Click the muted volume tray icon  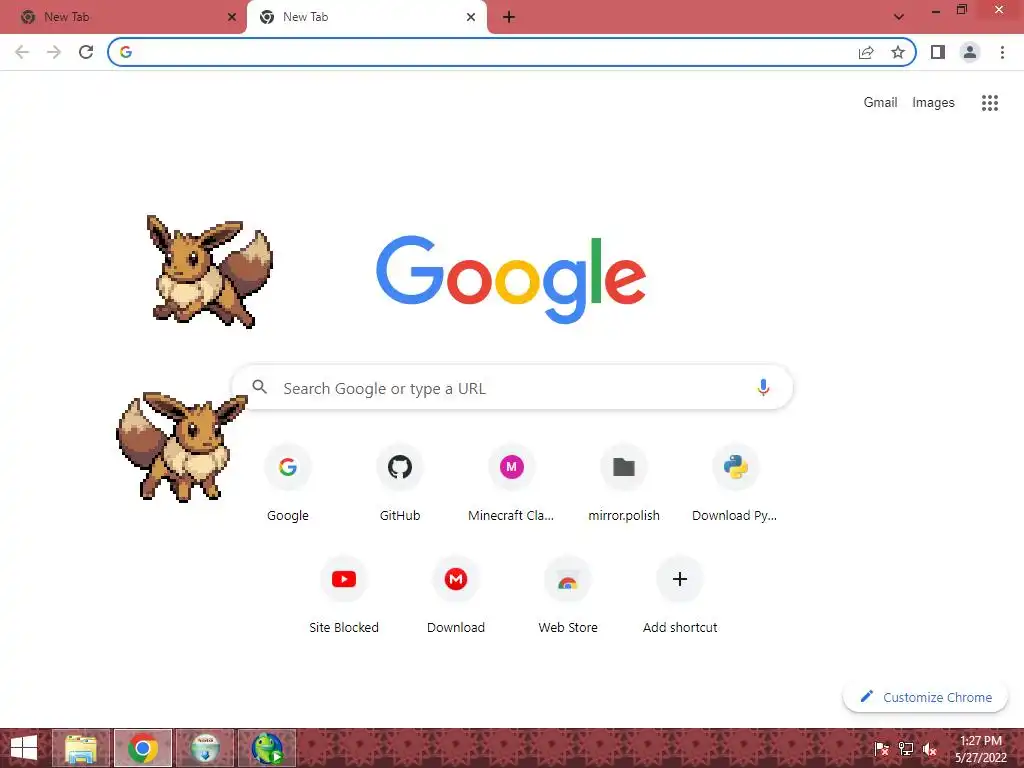(x=930, y=749)
